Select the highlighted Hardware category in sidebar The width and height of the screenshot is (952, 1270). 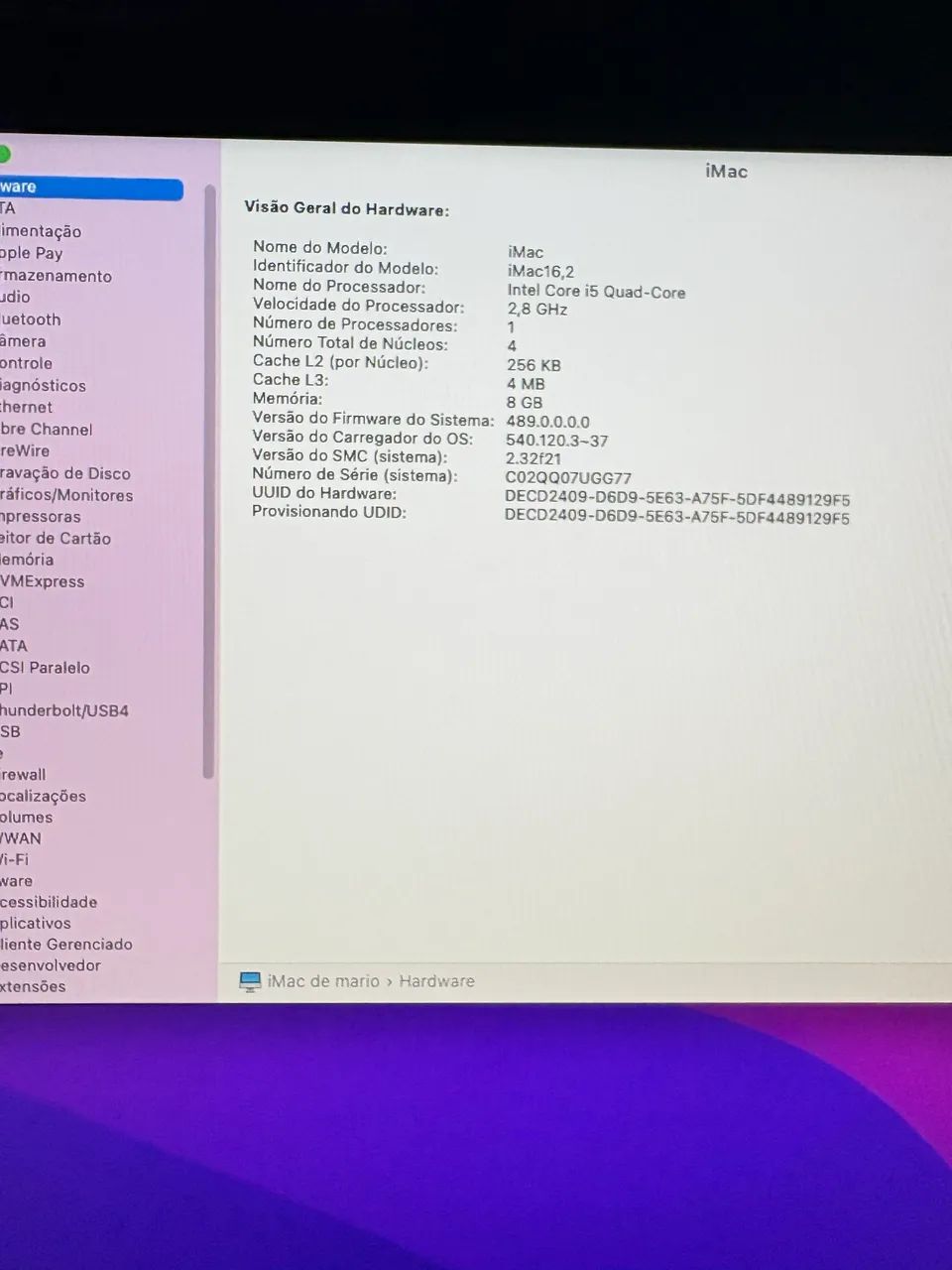91,188
